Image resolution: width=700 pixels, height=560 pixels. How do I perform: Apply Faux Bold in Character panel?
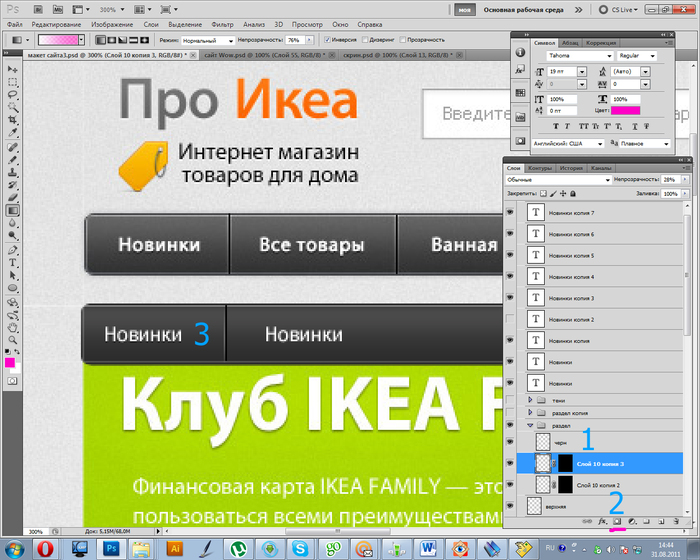pyautogui.click(x=555, y=126)
